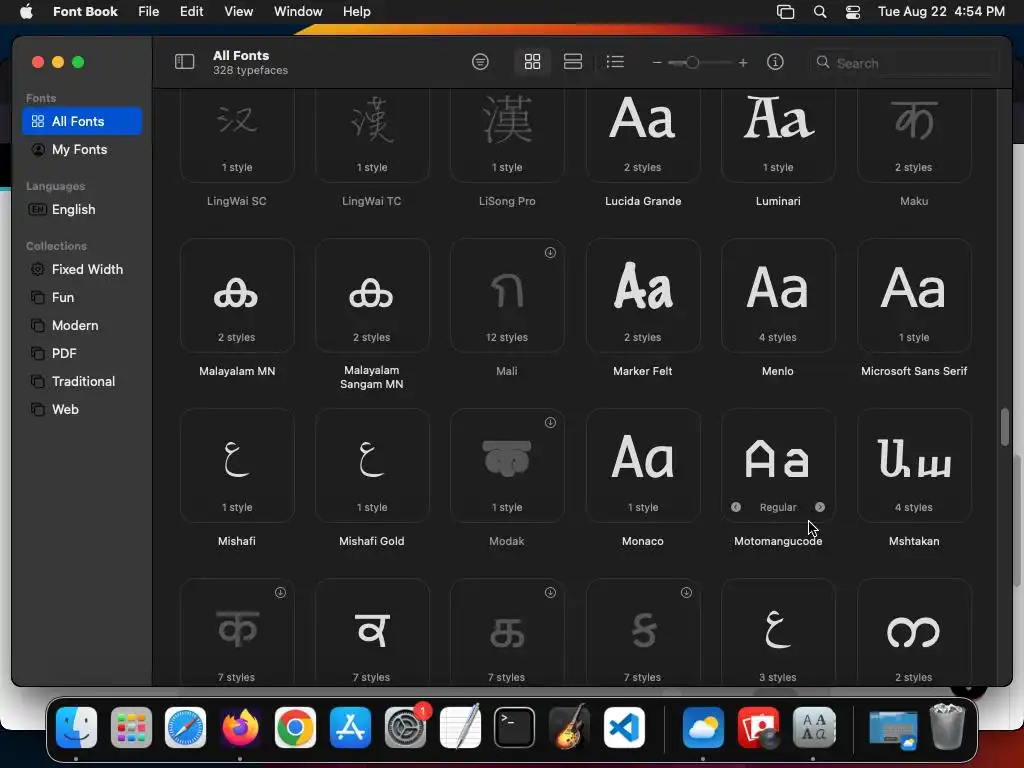Open the App Store from the Dock

click(x=350, y=728)
